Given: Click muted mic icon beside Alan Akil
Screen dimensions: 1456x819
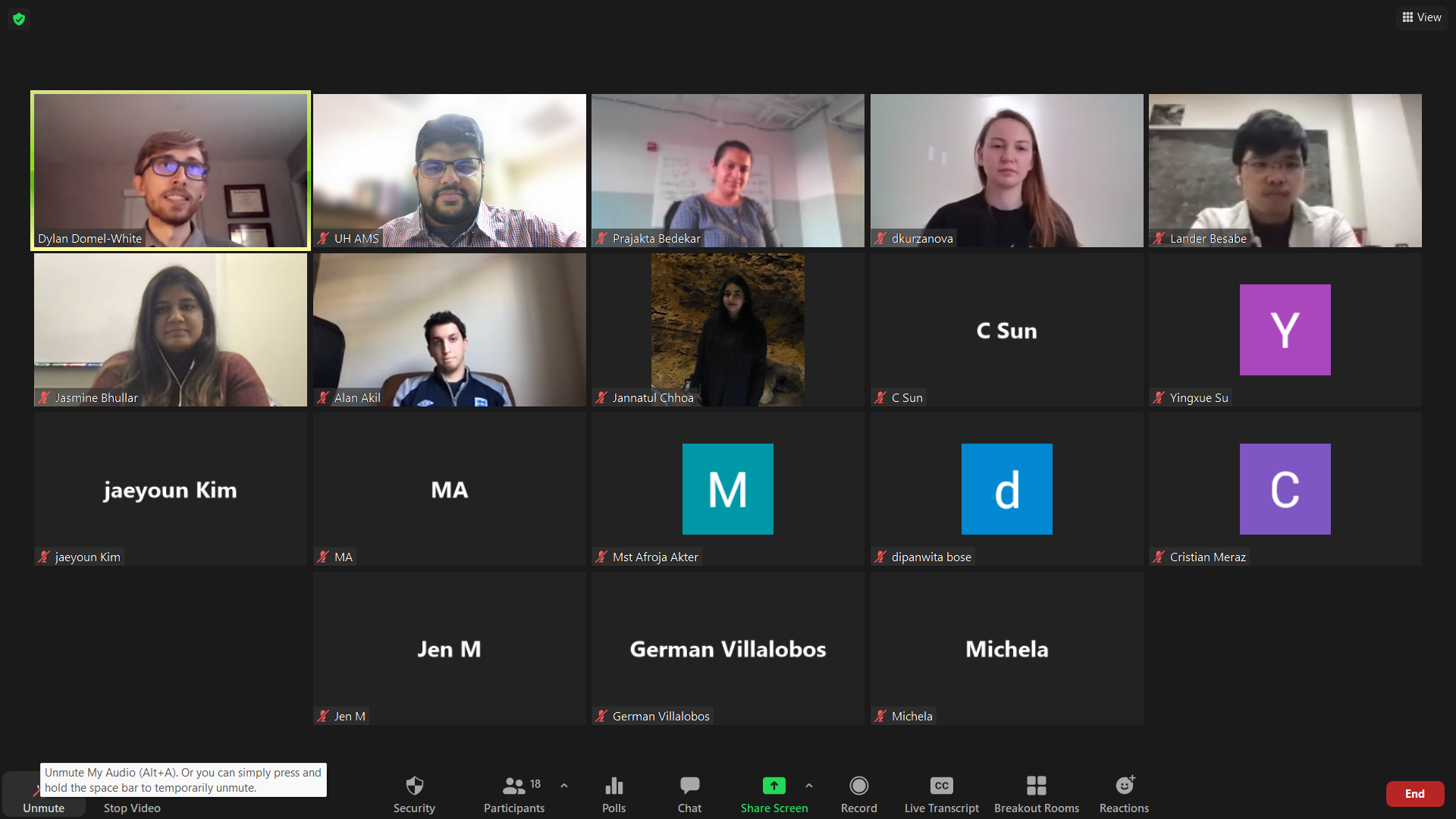Looking at the screenshot, I should [x=323, y=397].
